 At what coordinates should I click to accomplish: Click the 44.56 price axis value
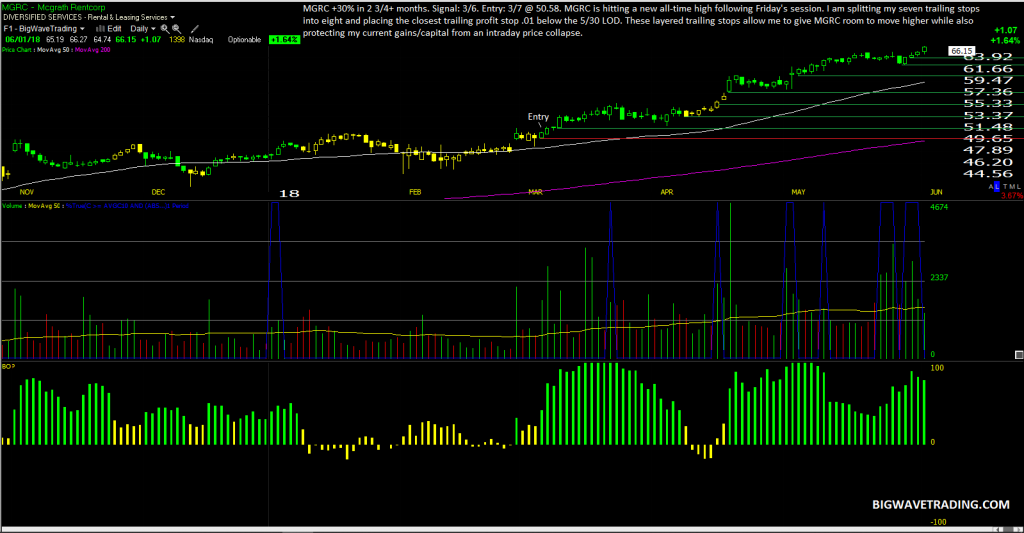coord(988,174)
